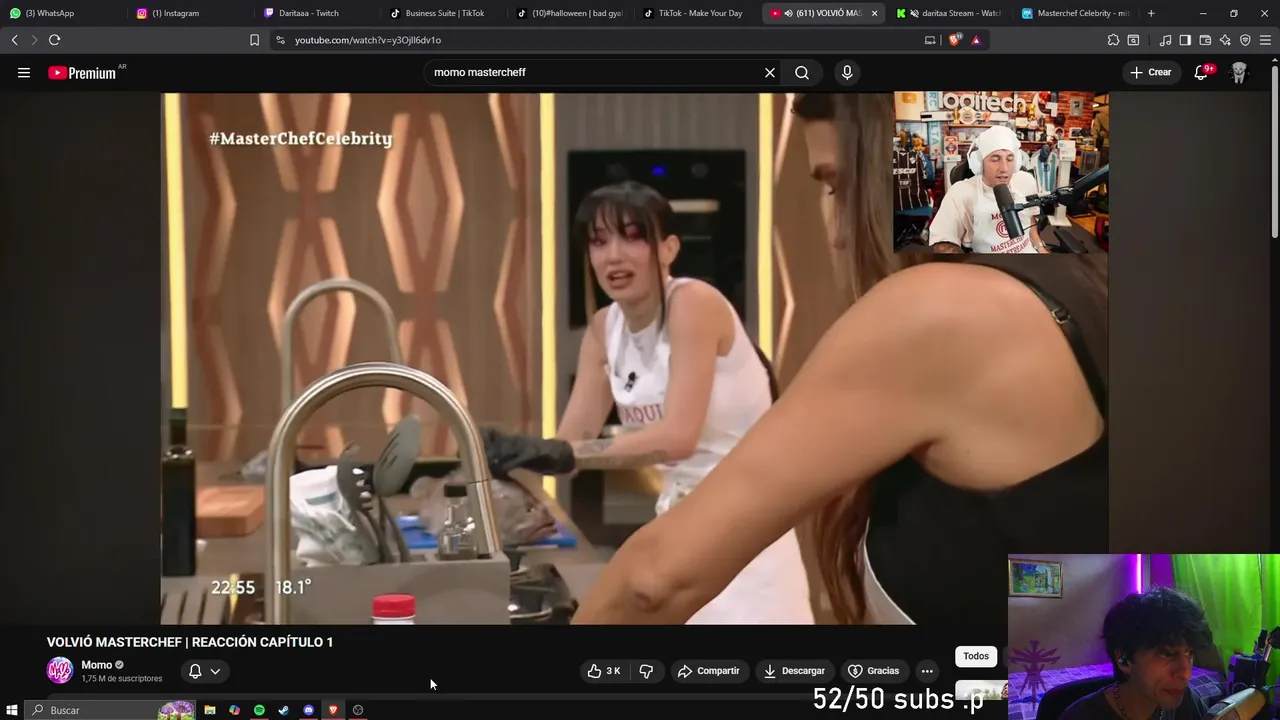Click the Crear create button
The height and width of the screenshot is (720, 1280).
[1151, 72]
